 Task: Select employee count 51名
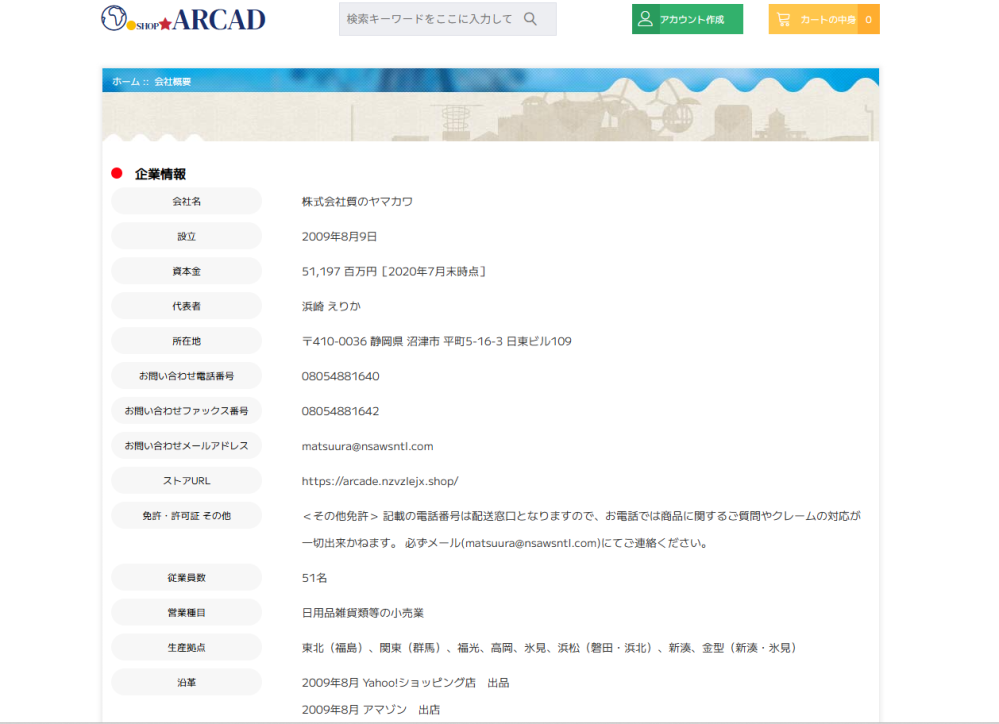pos(314,578)
